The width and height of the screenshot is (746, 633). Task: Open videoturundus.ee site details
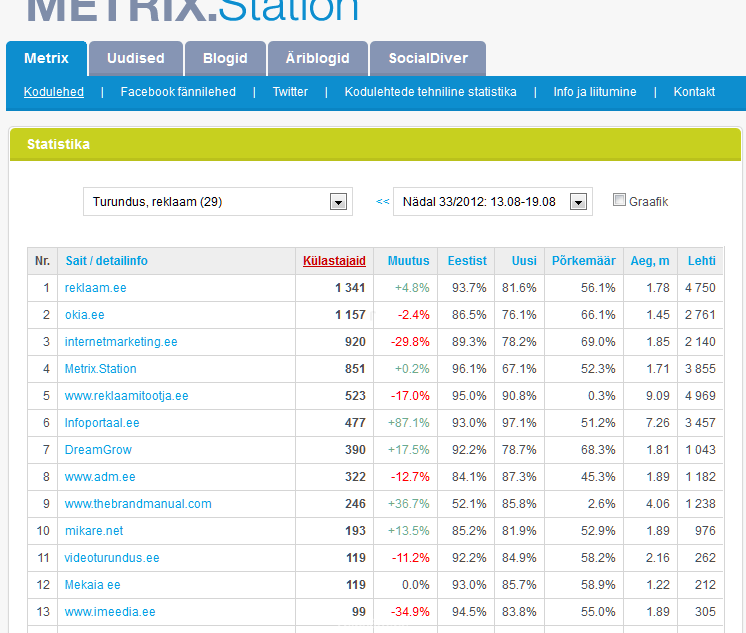[x=112, y=558]
